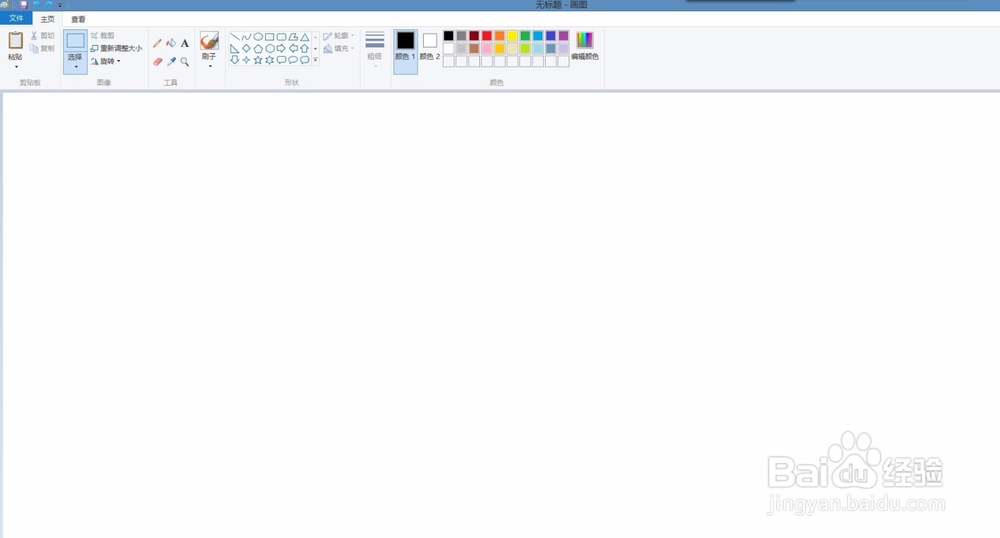Screen dimensions: 1000x538
Task: Pick the pentagon shape
Action: click(x=258, y=48)
